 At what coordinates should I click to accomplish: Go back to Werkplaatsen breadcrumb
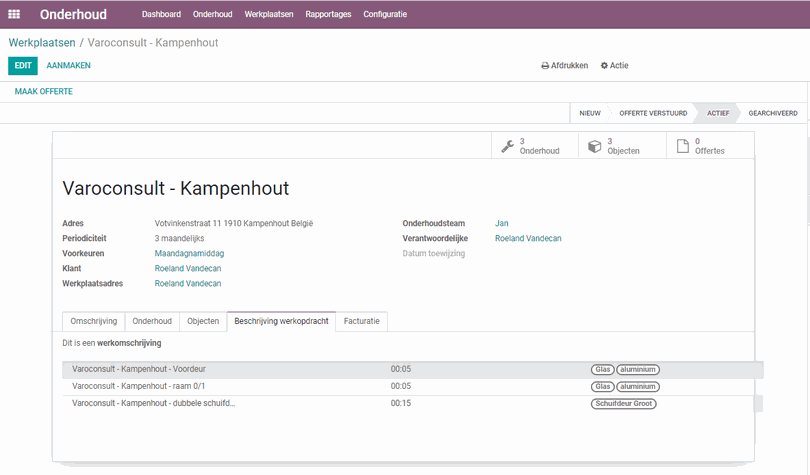pos(42,43)
